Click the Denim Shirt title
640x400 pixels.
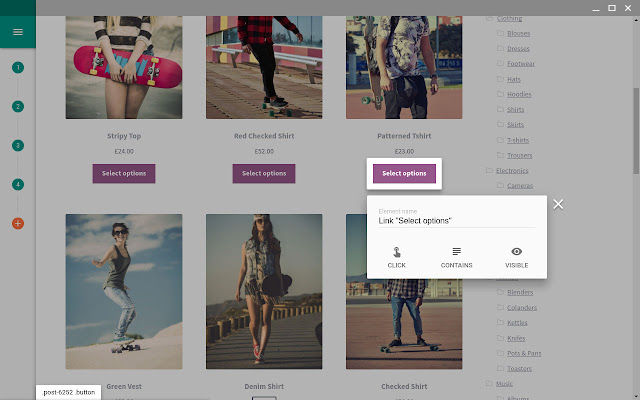(x=264, y=387)
